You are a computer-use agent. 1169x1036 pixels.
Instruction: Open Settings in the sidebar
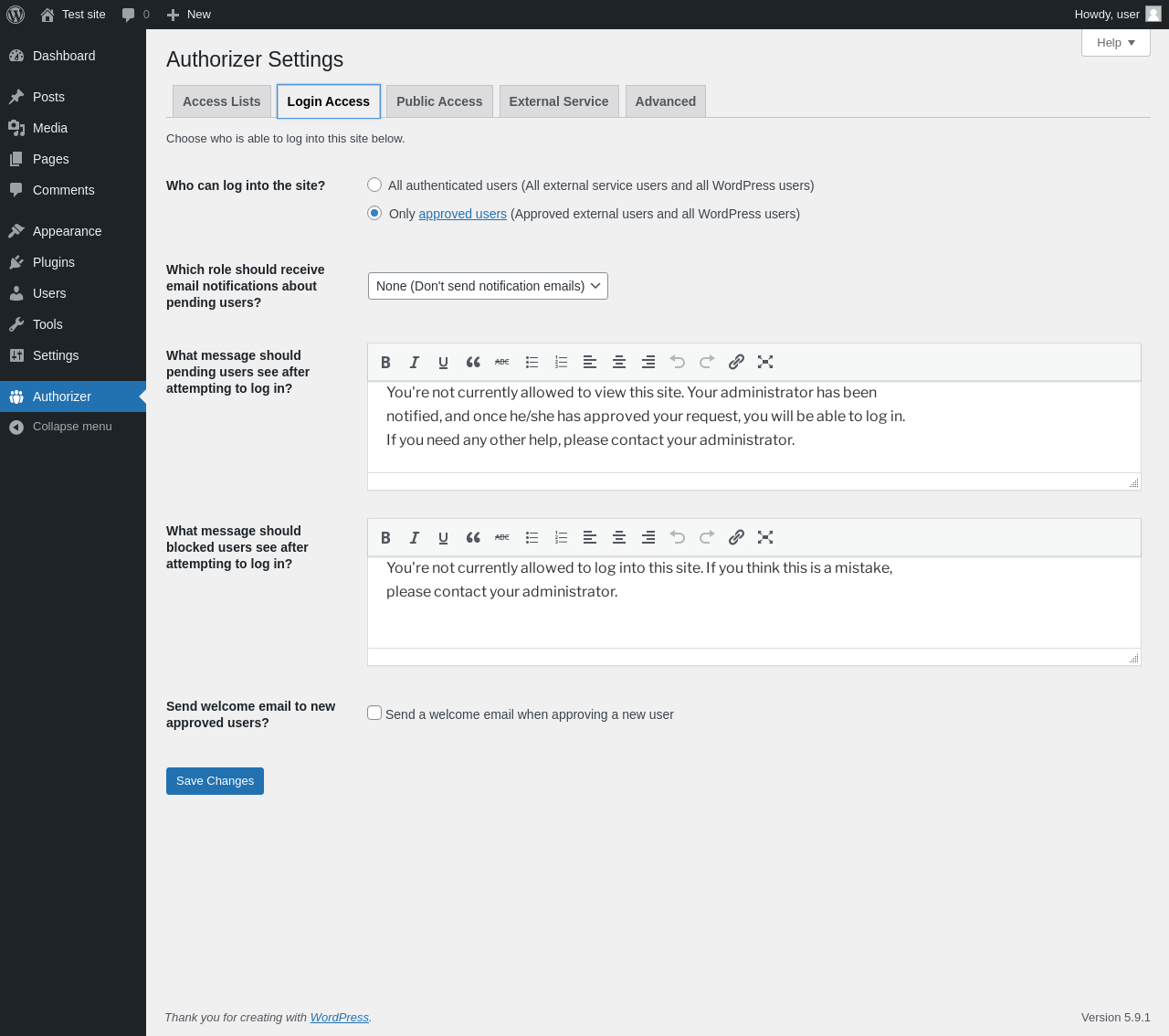click(x=73, y=355)
